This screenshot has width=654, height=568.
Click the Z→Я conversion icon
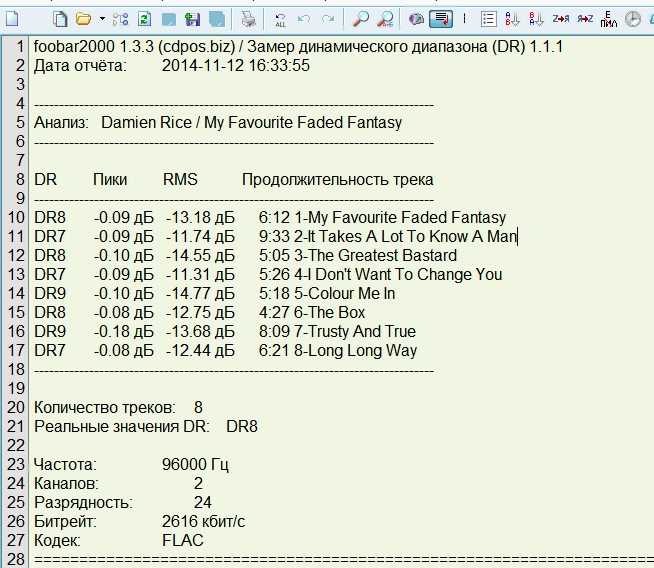[561, 19]
